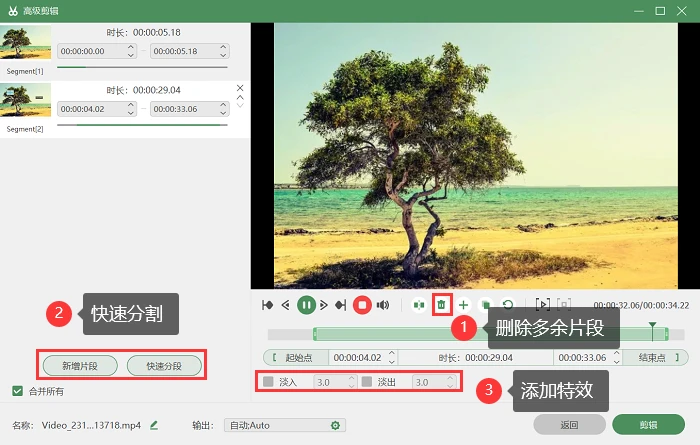700x445 pixels.
Task: Add a segment with the plus icon
Action: coord(463,305)
